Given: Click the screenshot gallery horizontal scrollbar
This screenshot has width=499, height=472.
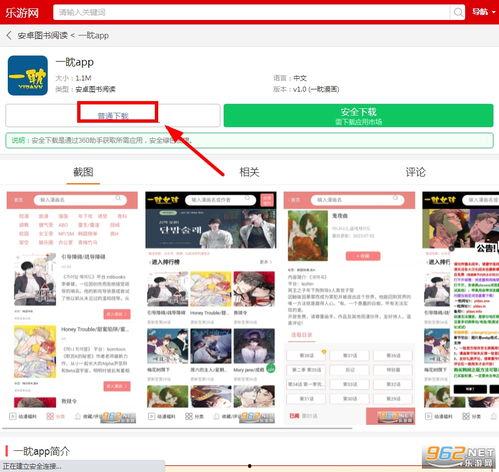Looking at the screenshot, I should (177, 428).
